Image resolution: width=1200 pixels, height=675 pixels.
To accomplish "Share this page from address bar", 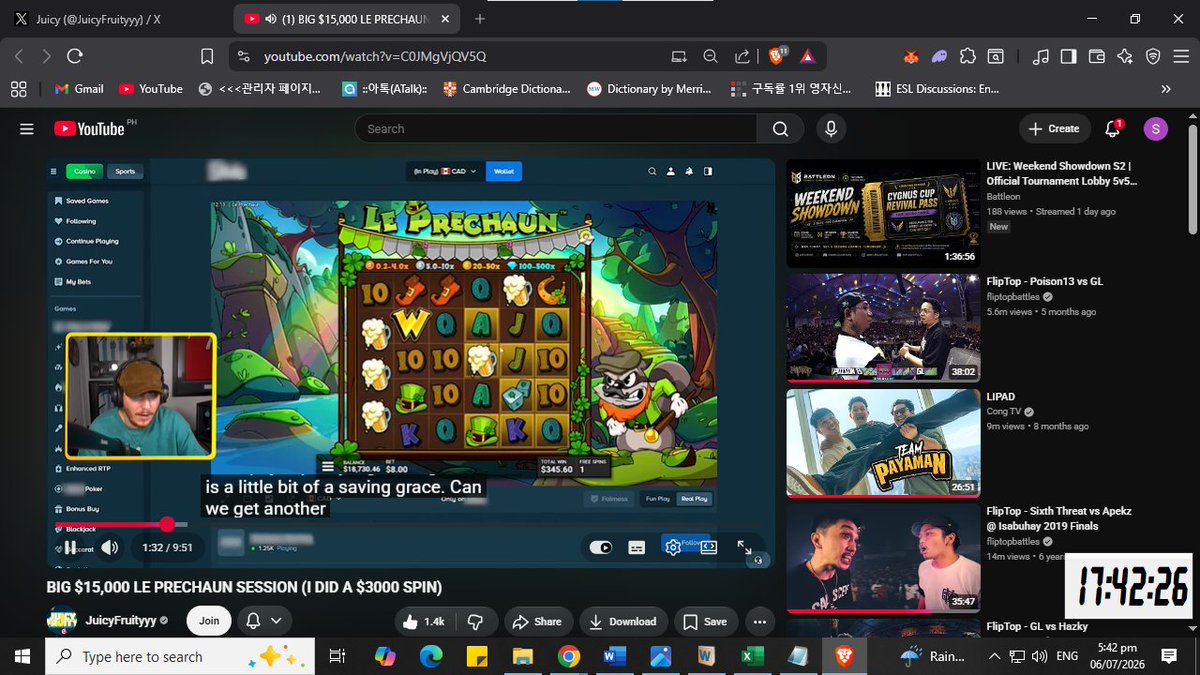I will point(742,56).
